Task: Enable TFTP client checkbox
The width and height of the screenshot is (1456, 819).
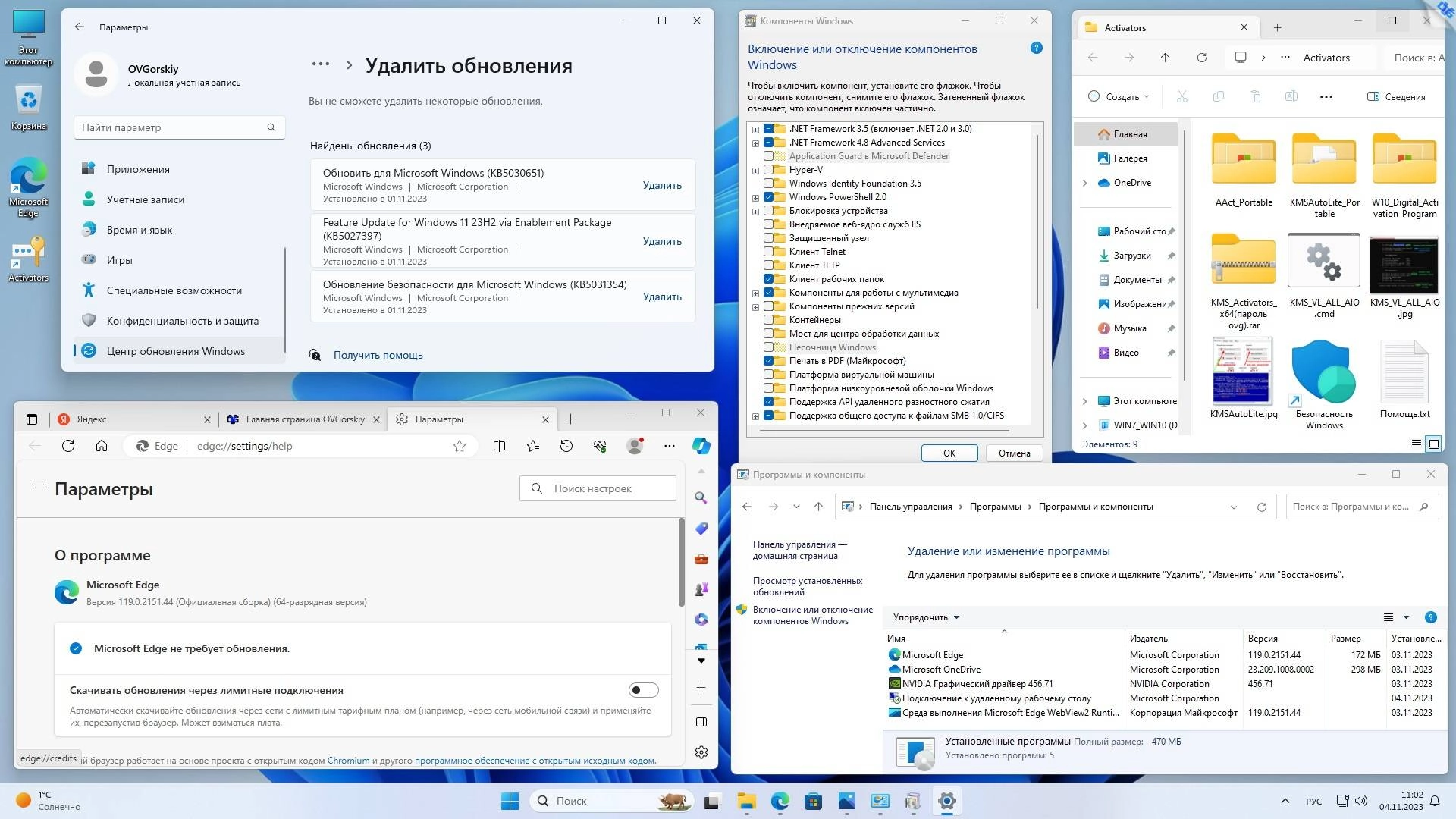Action: (768, 265)
